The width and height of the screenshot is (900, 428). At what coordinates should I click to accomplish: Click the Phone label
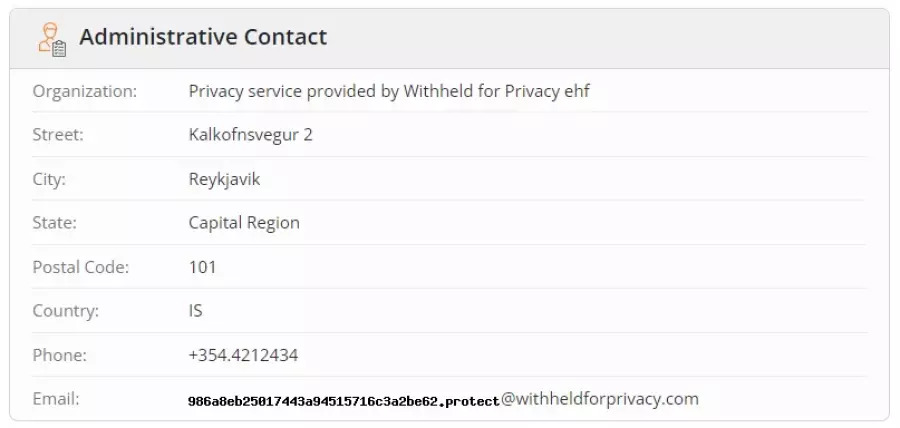60,355
